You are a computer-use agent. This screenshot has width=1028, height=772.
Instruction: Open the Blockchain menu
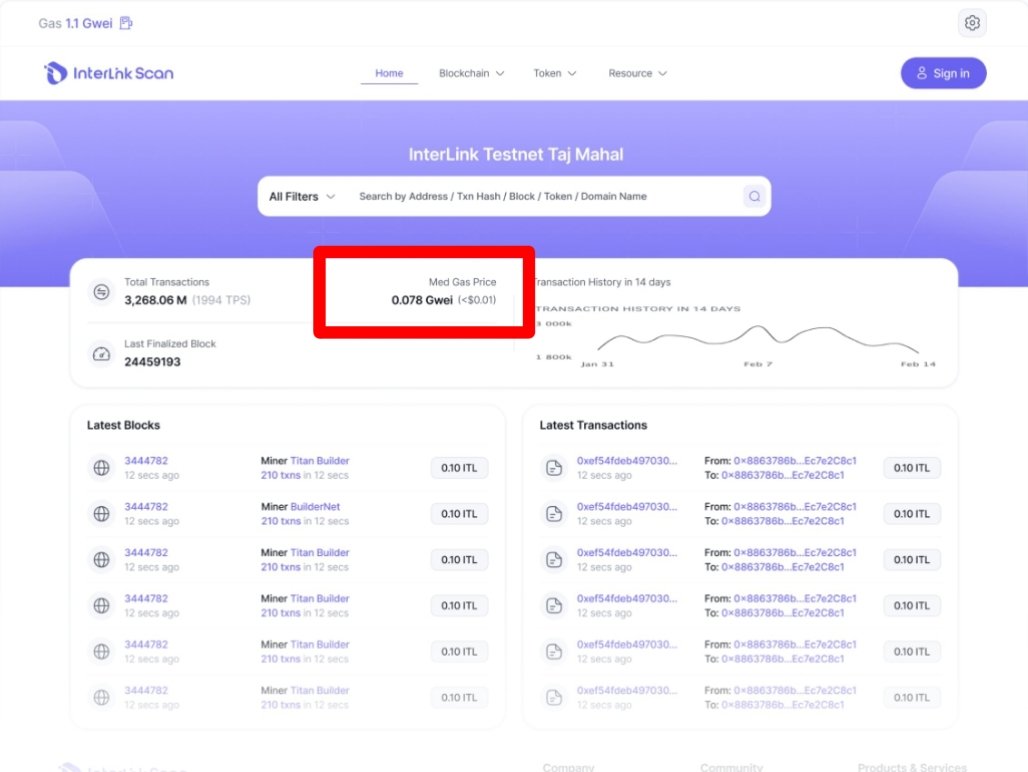click(471, 73)
